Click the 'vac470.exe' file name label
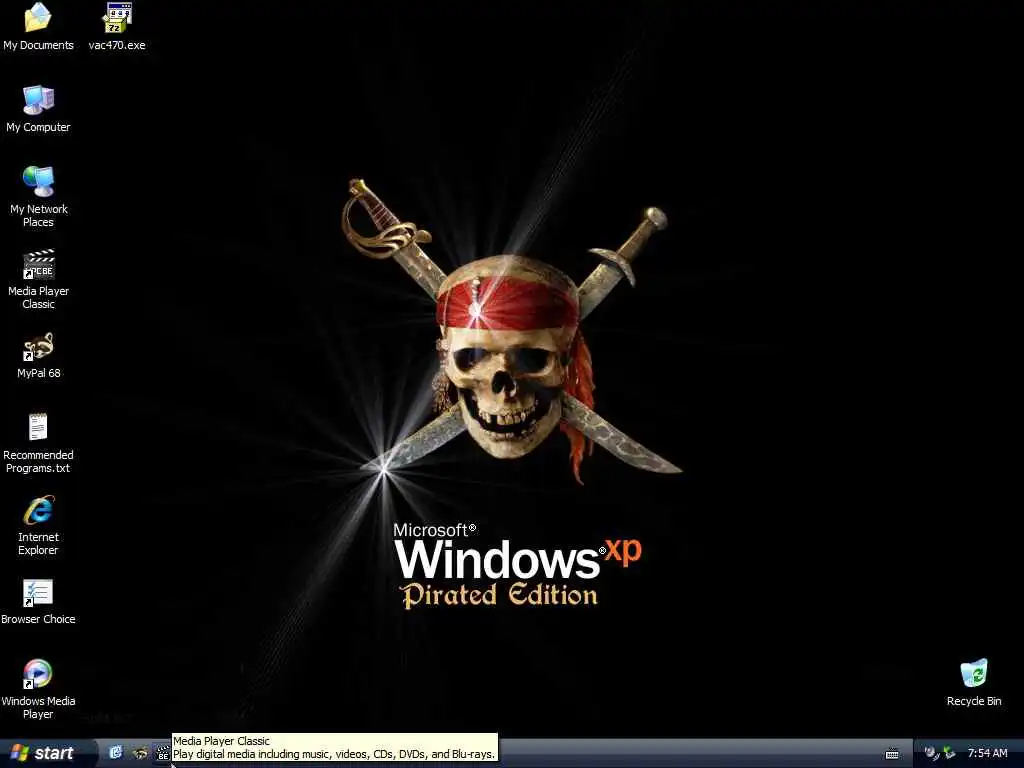Viewport: 1024px width, 768px height. (117, 45)
